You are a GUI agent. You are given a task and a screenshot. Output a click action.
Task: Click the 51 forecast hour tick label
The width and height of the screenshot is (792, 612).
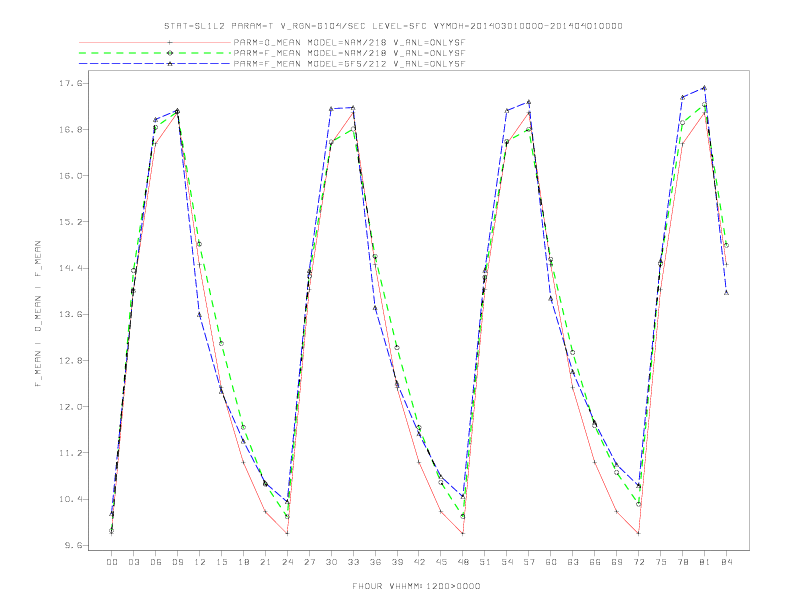pyautogui.click(x=485, y=562)
